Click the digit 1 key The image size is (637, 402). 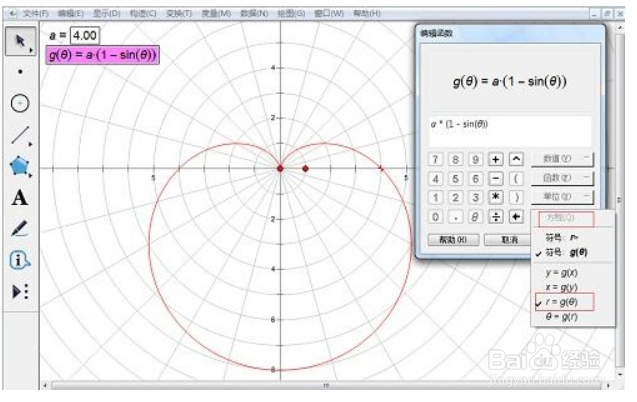[x=435, y=197]
